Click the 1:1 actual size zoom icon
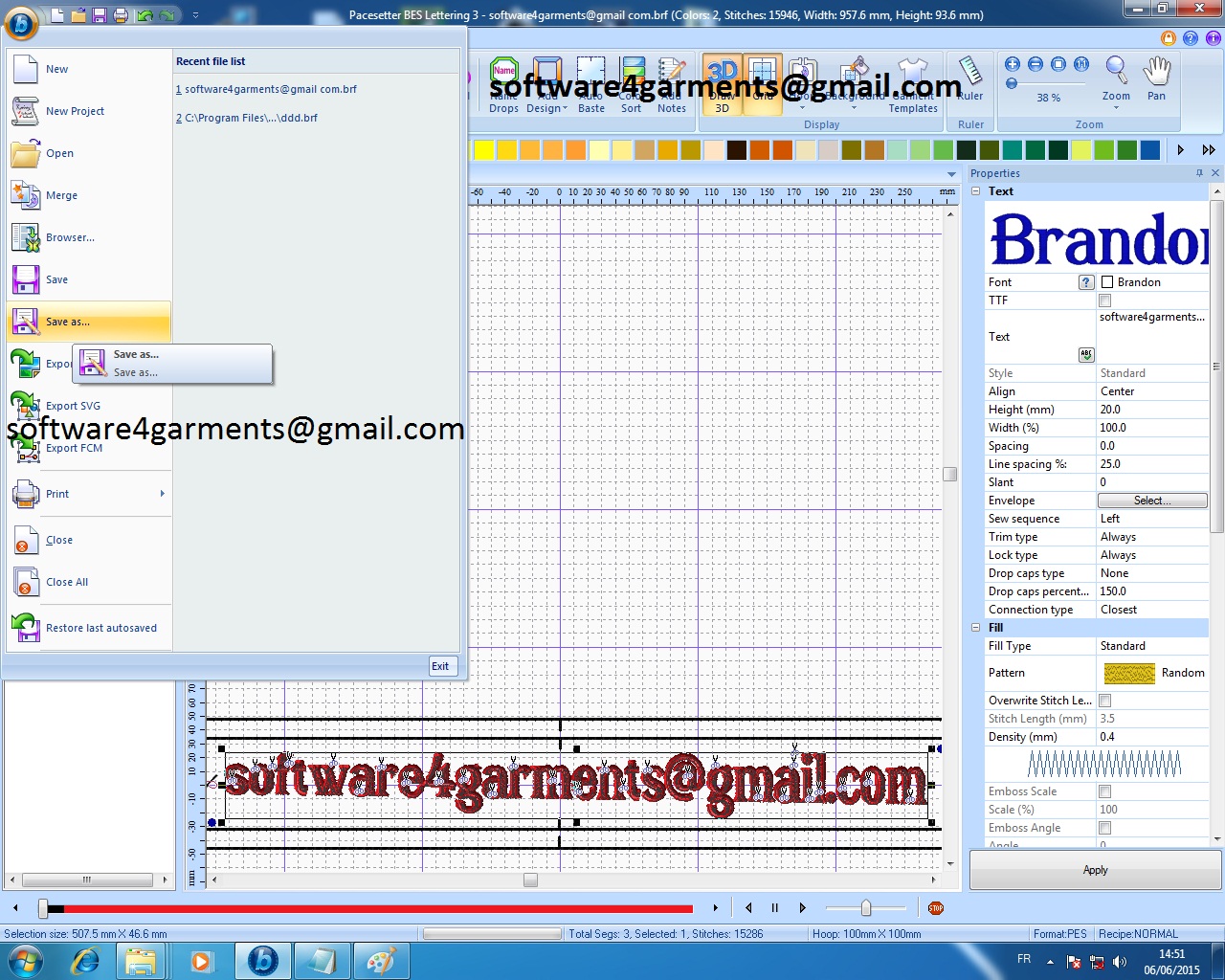The width and height of the screenshot is (1225, 980). coord(1081,64)
